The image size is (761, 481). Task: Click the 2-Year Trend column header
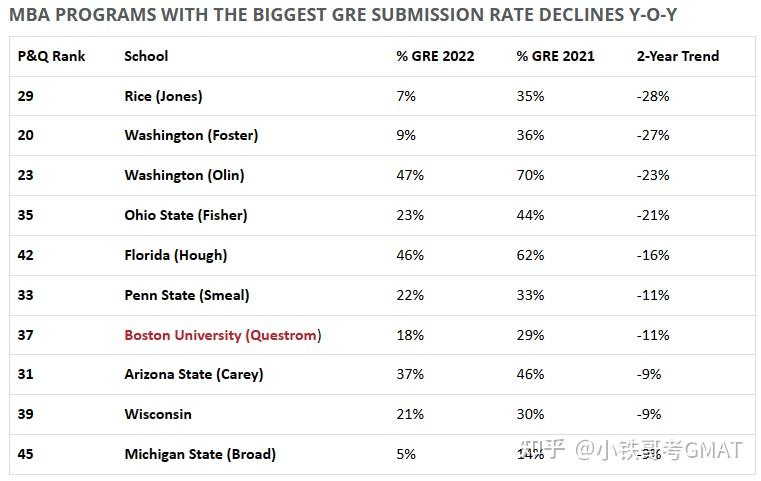pyautogui.click(x=678, y=56)
